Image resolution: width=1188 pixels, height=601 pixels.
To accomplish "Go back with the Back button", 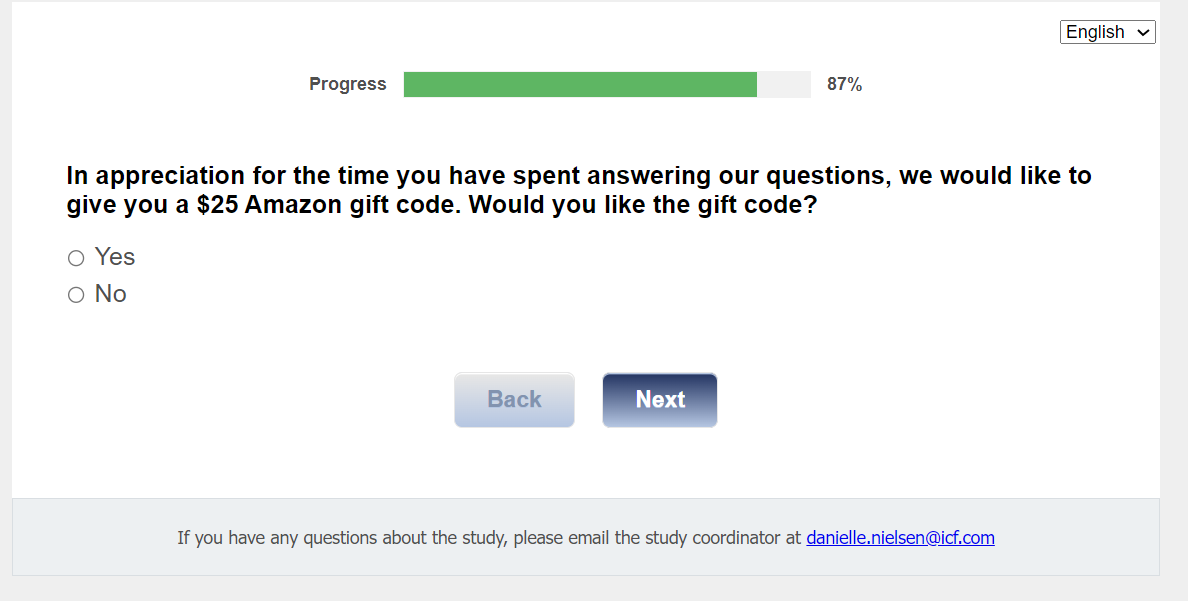I will pyautogui.click(x=514, y=400).
